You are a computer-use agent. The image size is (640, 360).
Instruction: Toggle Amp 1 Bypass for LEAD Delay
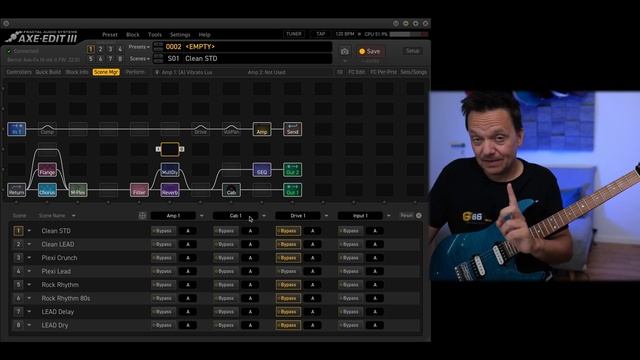pyautogui.click(x=163, y=312)
